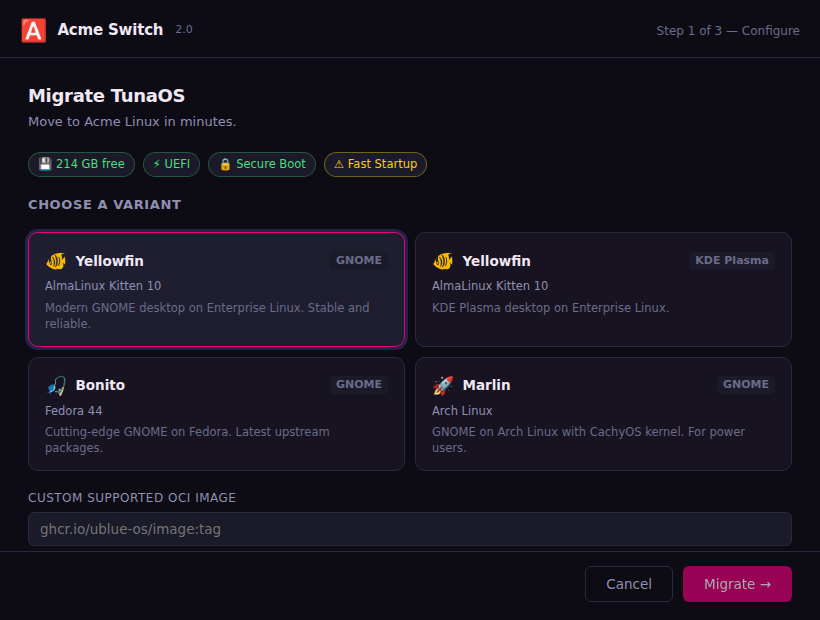820x620 pixels.
Task: Click the lightning bolt icon in UEFI badge
Action: (156, 164)
